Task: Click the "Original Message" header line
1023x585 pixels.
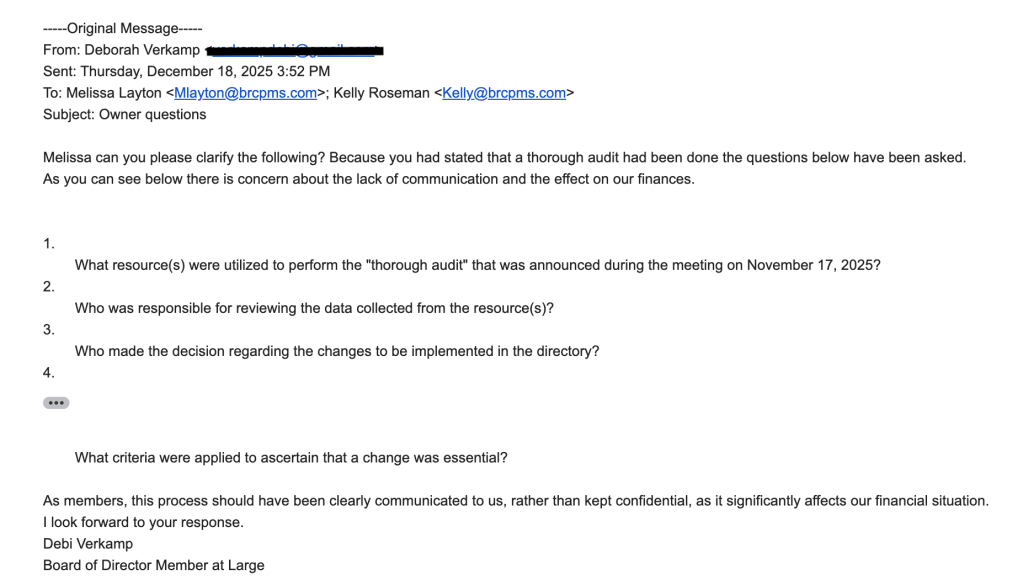Action: point(122,28)
